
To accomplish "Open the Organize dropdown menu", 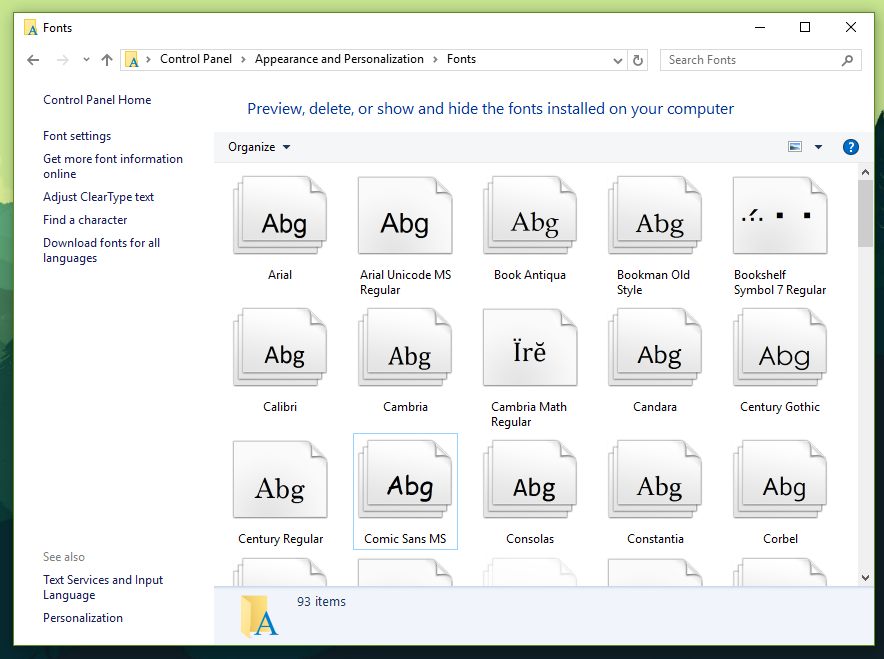I will [x=259, y=147].
